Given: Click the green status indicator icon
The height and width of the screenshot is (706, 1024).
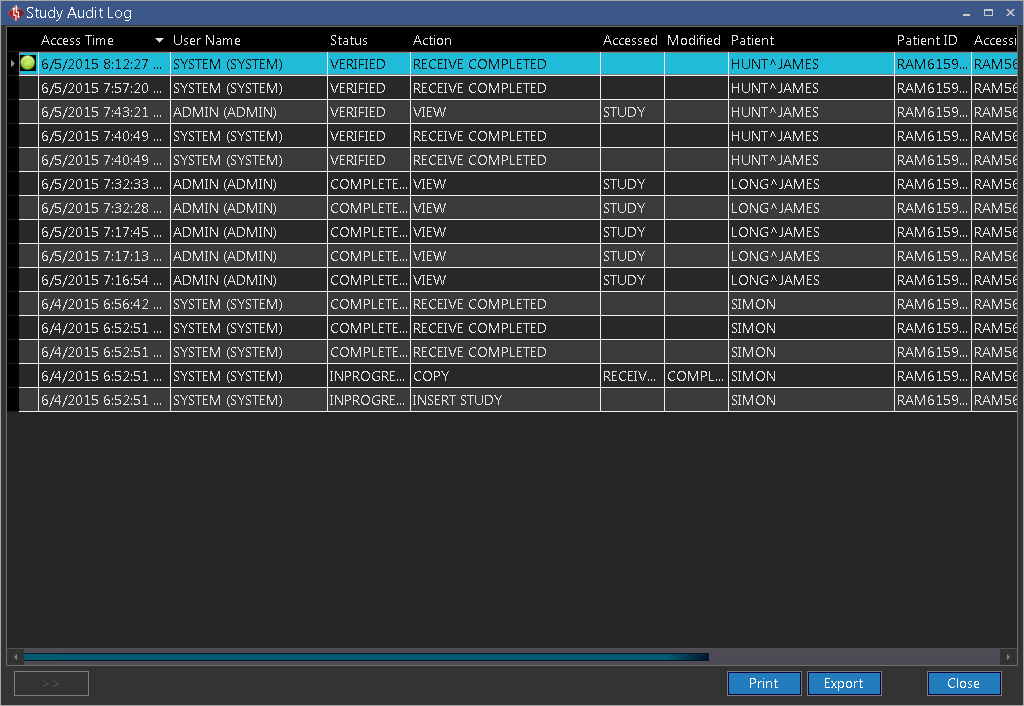Looking at the screenshot, I should [x=28, y=63].
